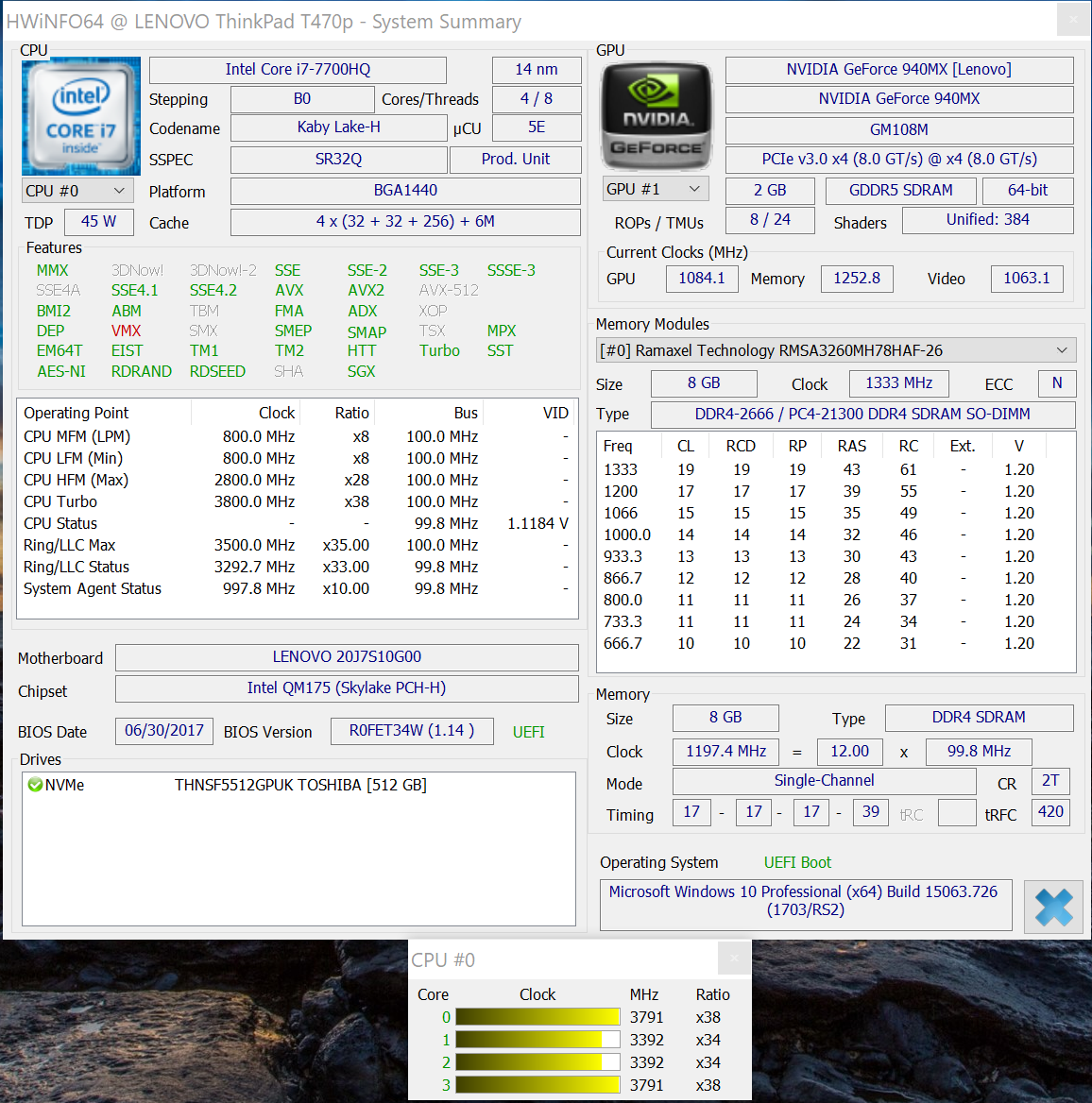Viewport: 1092px width, 1103px height.
Task: Click the CR 2T field
Action: pyautogui.click(x=1050, y=781)
